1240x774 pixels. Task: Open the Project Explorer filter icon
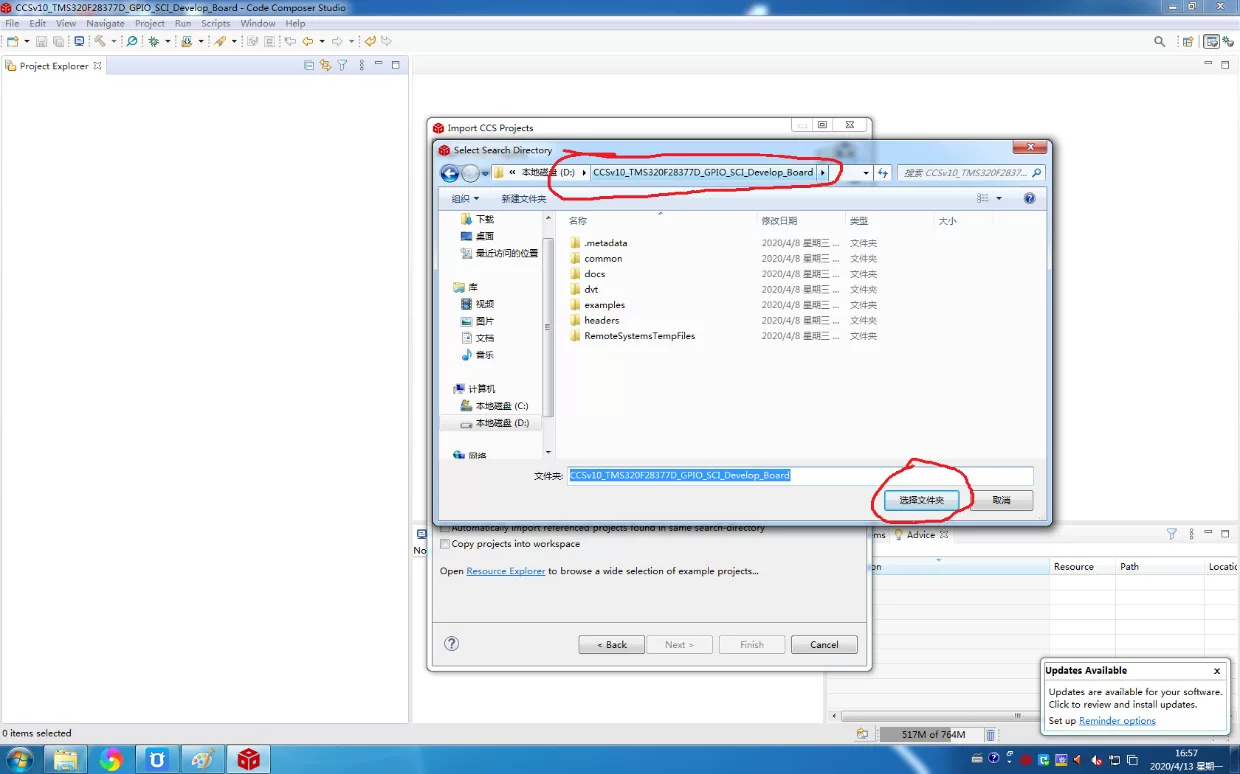(x=342, y=65)
